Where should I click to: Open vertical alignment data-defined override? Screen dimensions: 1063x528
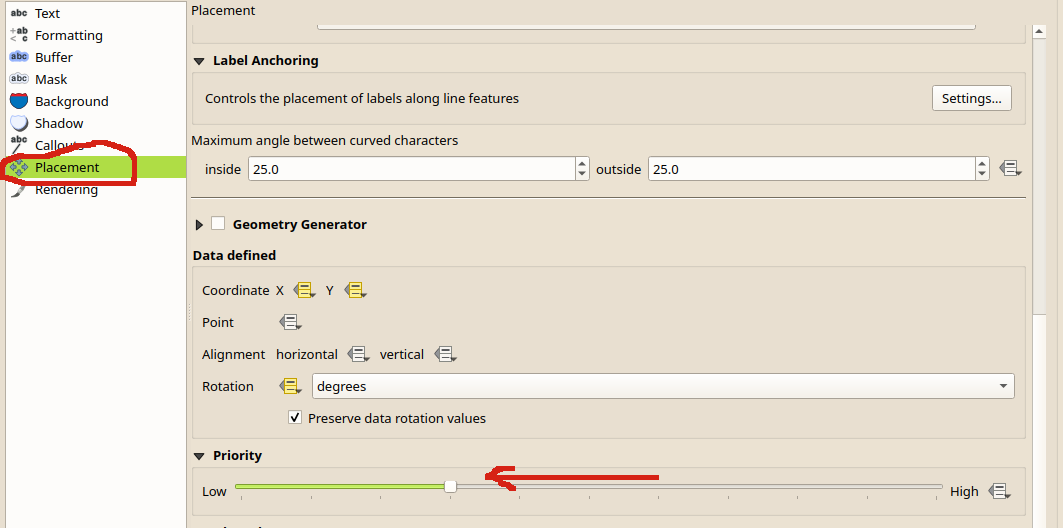(445, 355)
